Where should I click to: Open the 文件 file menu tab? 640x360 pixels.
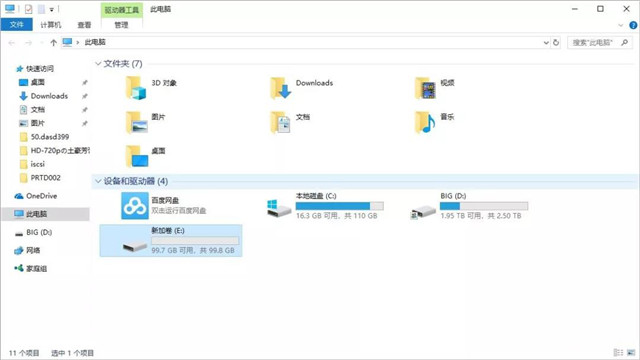click(x=16, y=25)
